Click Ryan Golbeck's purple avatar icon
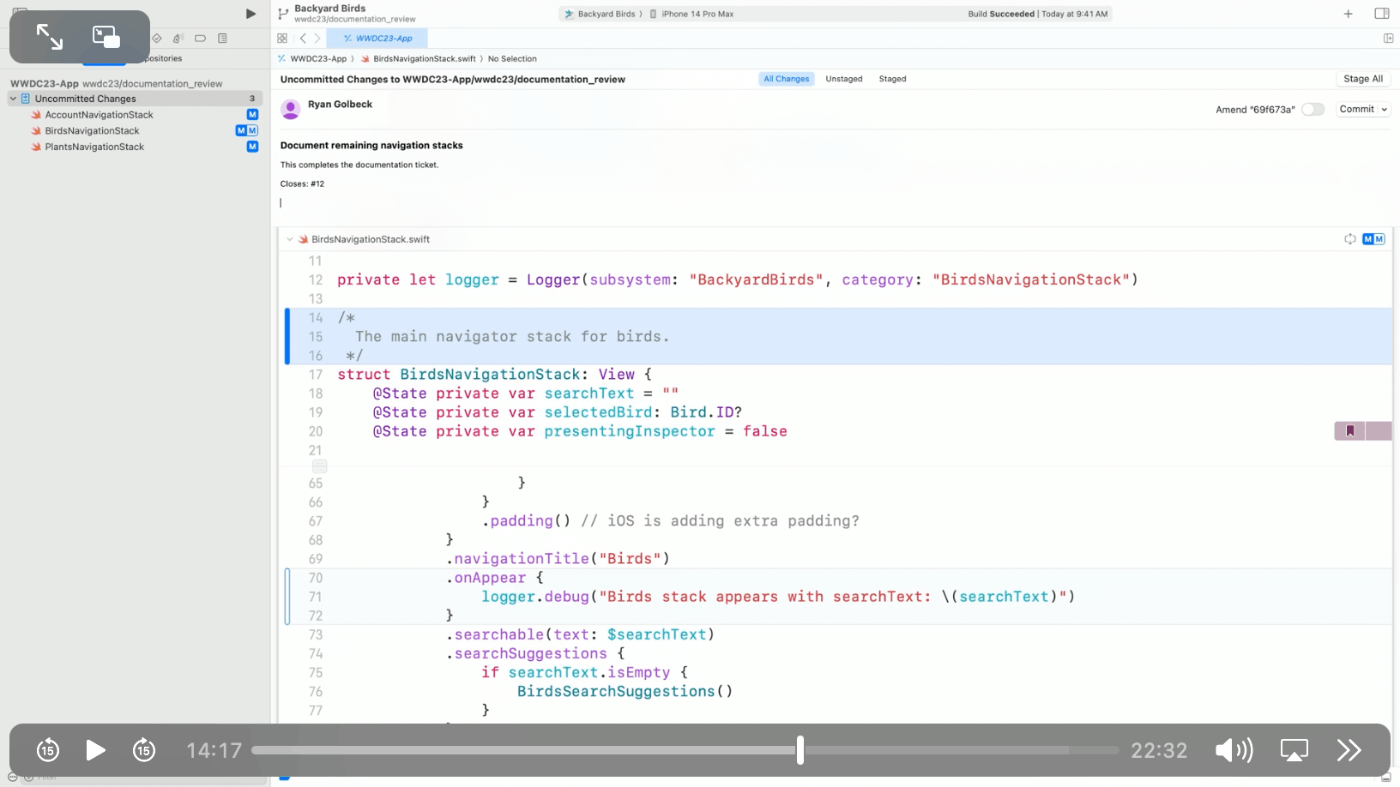Image resolution: width=1400 pixels, height=787 pixels. (290, 109)
